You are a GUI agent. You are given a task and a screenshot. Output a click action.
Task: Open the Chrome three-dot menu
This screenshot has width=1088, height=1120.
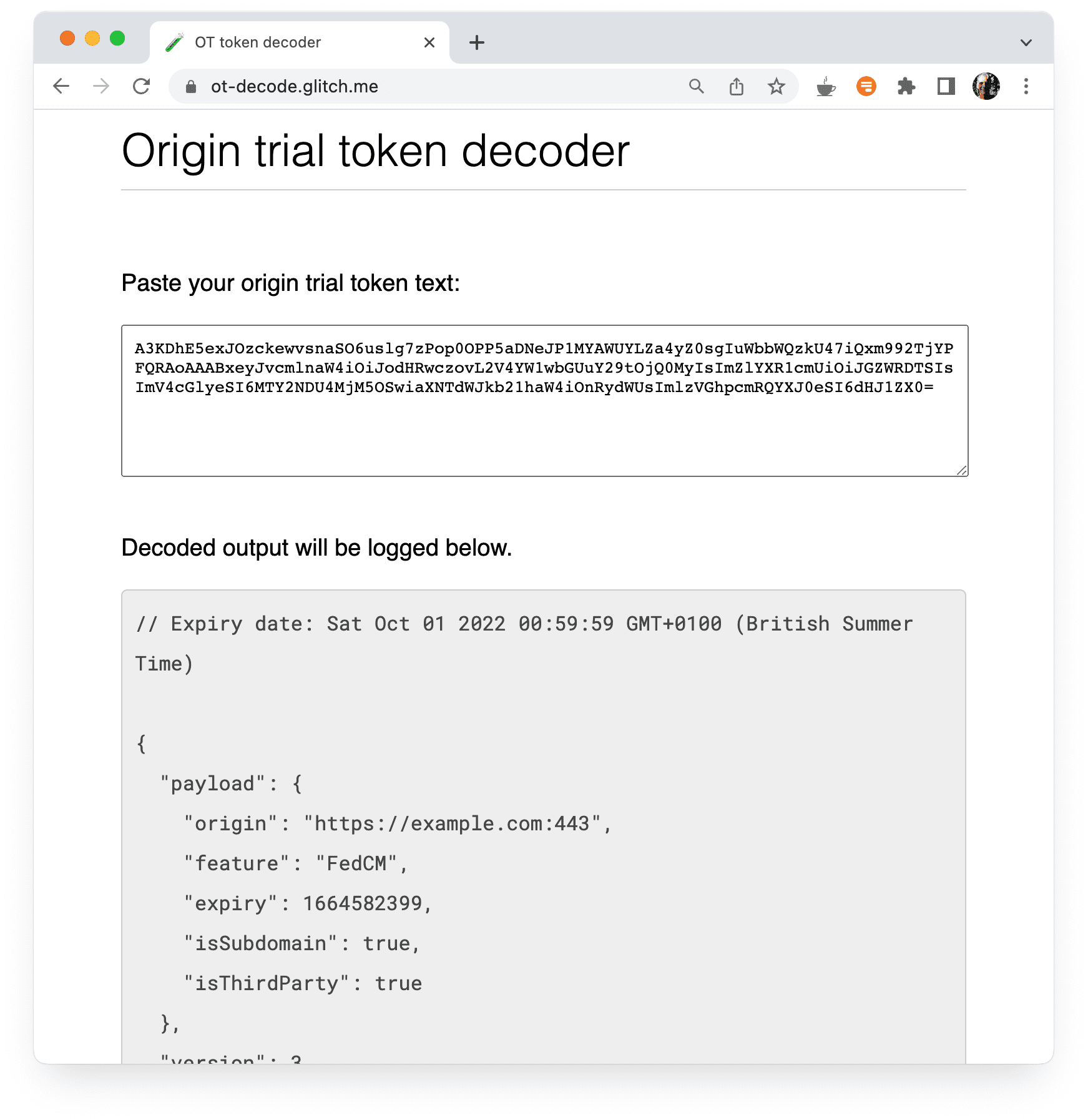1026,86
